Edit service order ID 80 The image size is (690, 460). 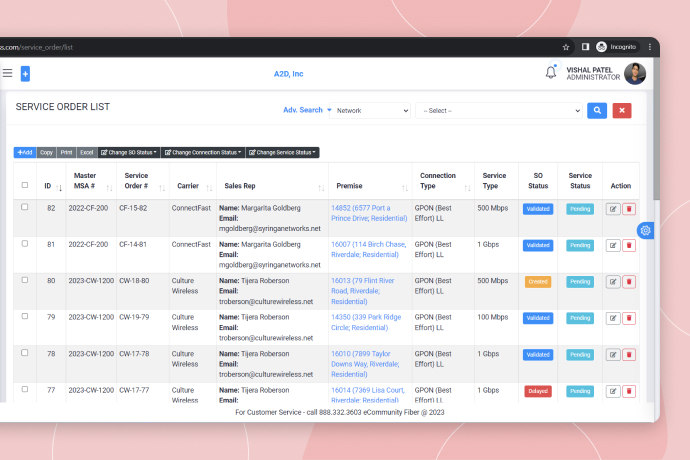pyautogui.click(x=613, y=282)
